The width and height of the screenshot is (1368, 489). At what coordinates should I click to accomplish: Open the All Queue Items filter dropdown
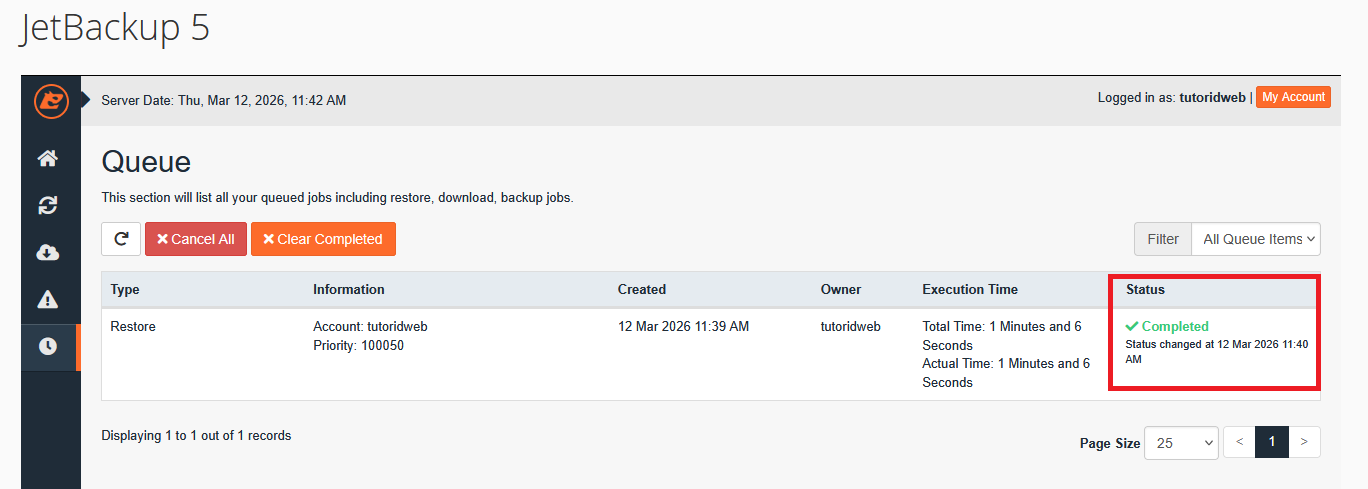click(x=1256, y=239)
